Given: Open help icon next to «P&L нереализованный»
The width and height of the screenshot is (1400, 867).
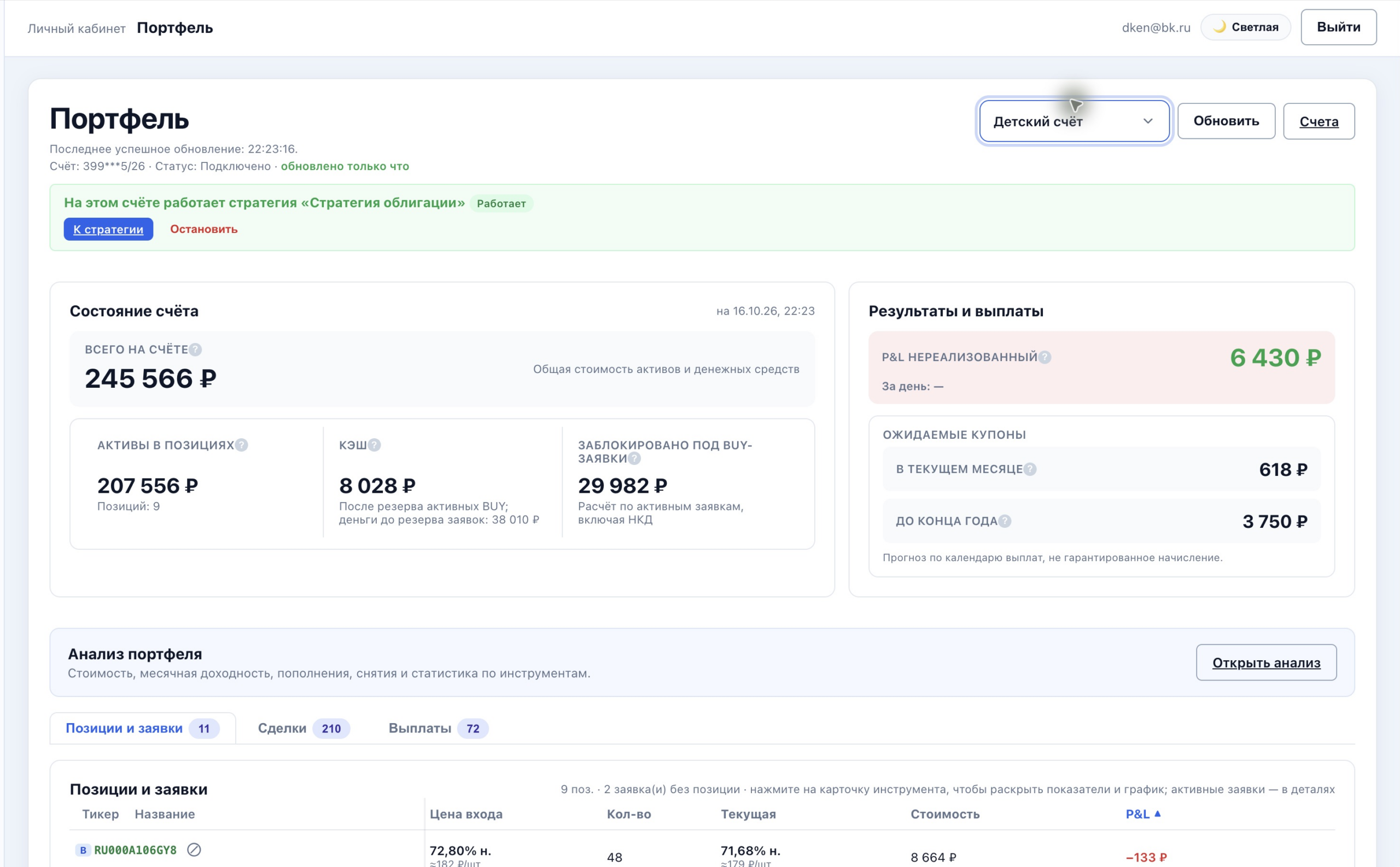Looking at the screenshot, I should pos(1045,357).
